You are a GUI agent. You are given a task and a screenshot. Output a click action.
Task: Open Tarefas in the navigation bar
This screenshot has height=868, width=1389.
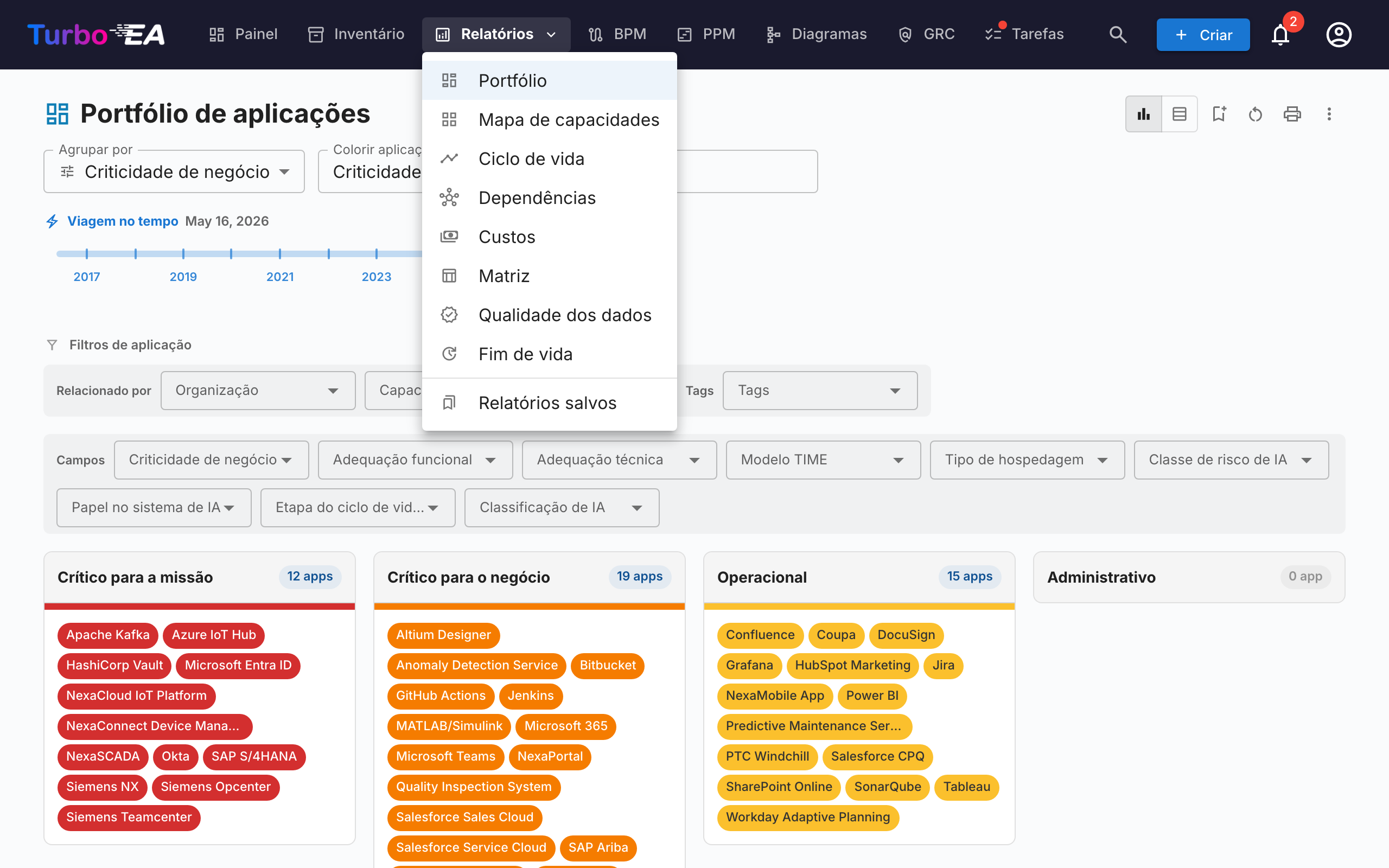click(1024, 34)
